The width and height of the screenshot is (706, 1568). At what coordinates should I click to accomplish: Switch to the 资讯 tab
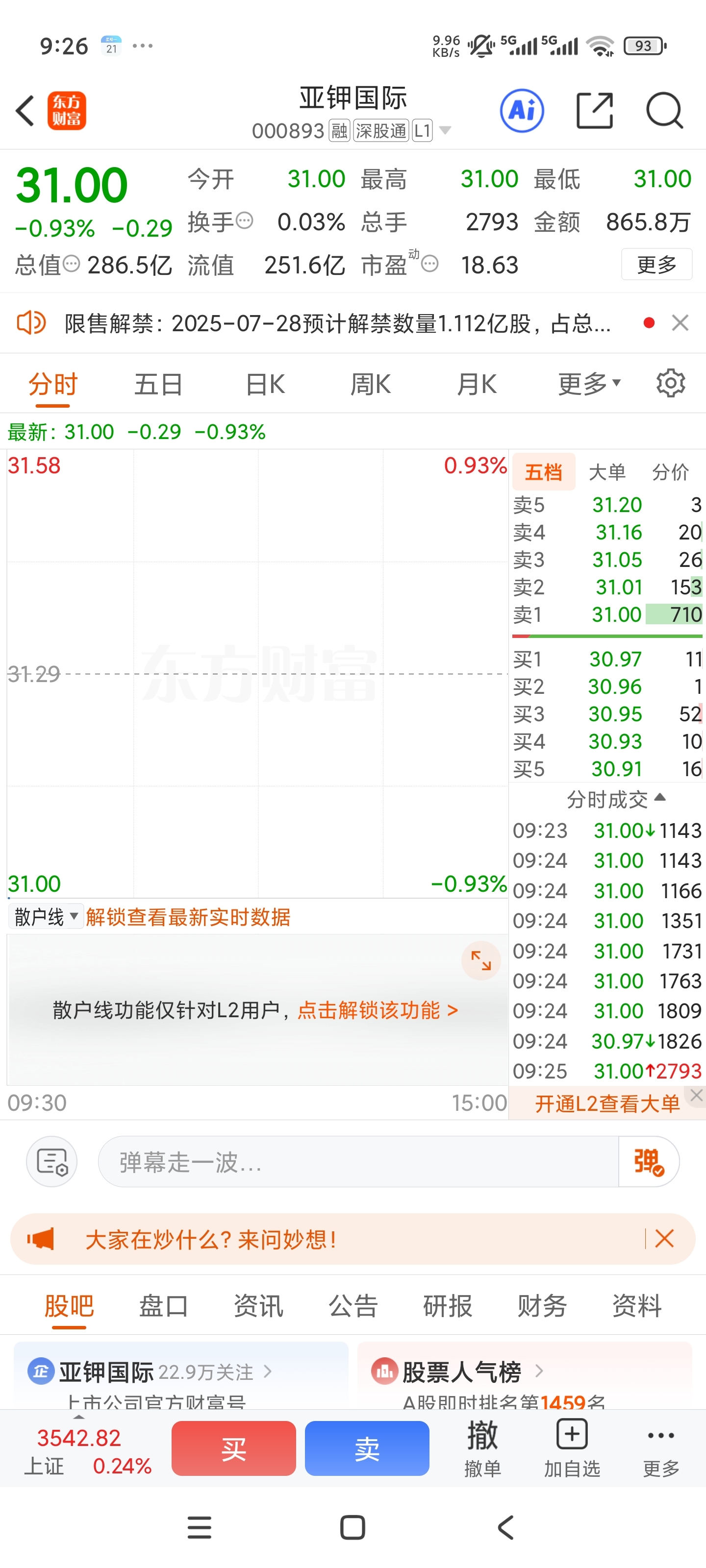click(258, 1306)
